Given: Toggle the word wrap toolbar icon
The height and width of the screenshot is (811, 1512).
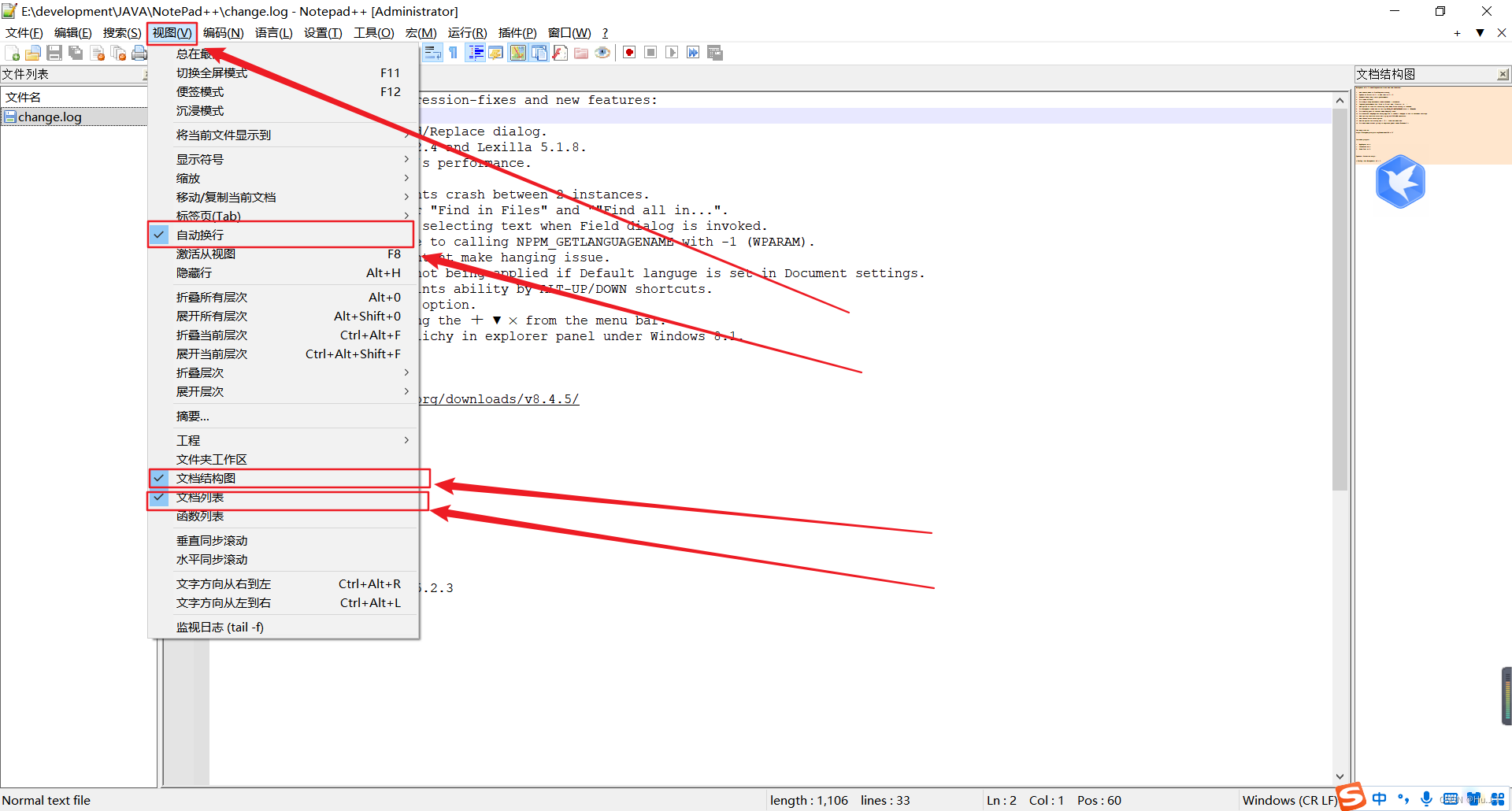Looking at the screenshot, I should click(x=432, y=53).
